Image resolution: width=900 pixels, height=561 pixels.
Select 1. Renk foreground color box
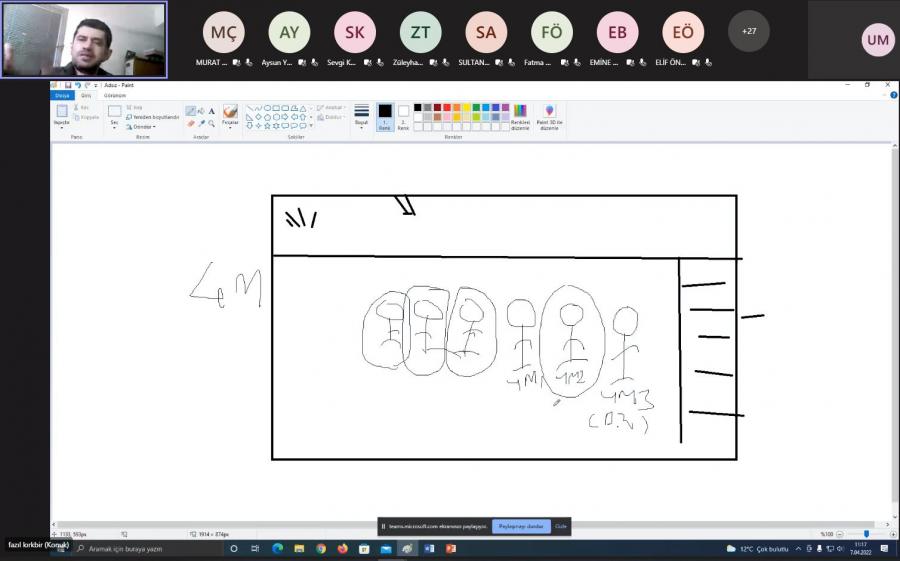coord(384,116)
